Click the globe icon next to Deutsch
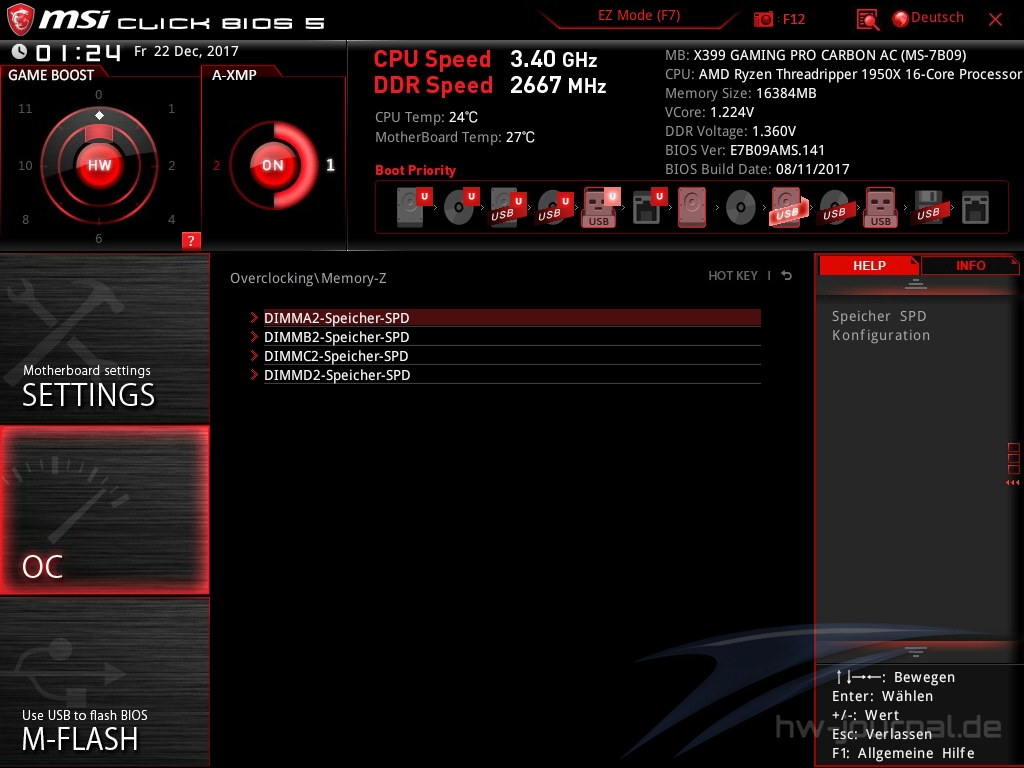The image size is (1024, 768). (900, 19)
